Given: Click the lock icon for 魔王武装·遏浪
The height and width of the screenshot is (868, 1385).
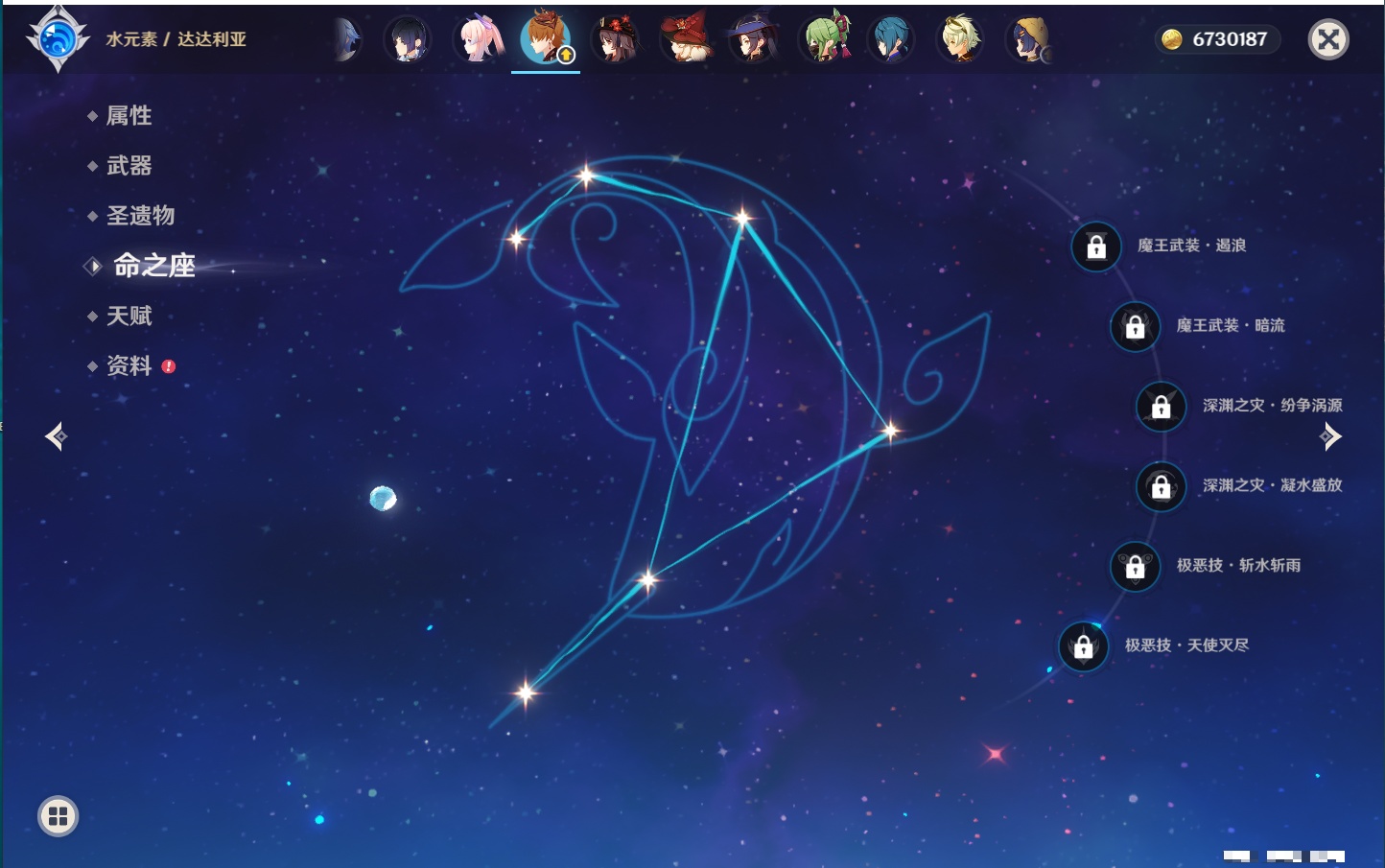Looking at the screenshot, I should [1096, 246].
